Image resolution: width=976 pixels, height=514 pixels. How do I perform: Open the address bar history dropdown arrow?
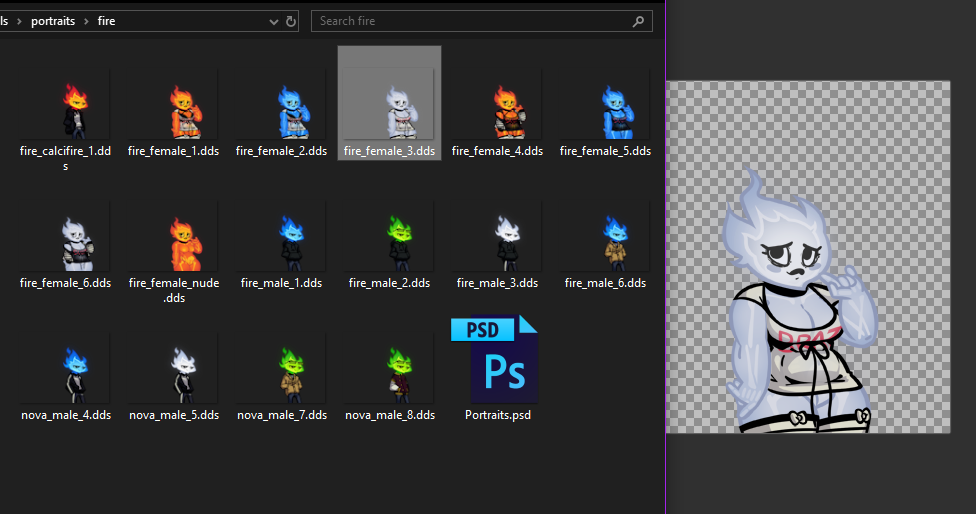point(273,21)
